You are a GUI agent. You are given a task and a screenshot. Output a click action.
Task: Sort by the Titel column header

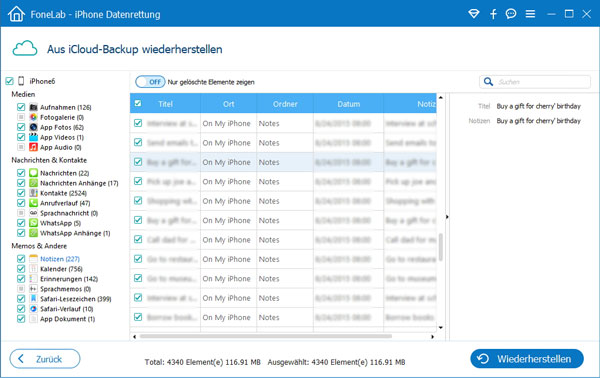[165, 104]
